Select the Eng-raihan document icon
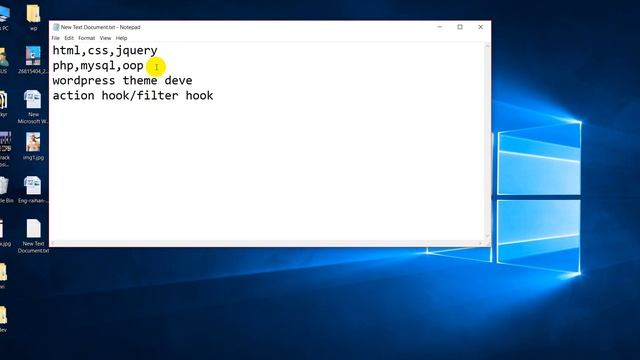This screenshot has height=360, width=640. click(x=33, y=189)
